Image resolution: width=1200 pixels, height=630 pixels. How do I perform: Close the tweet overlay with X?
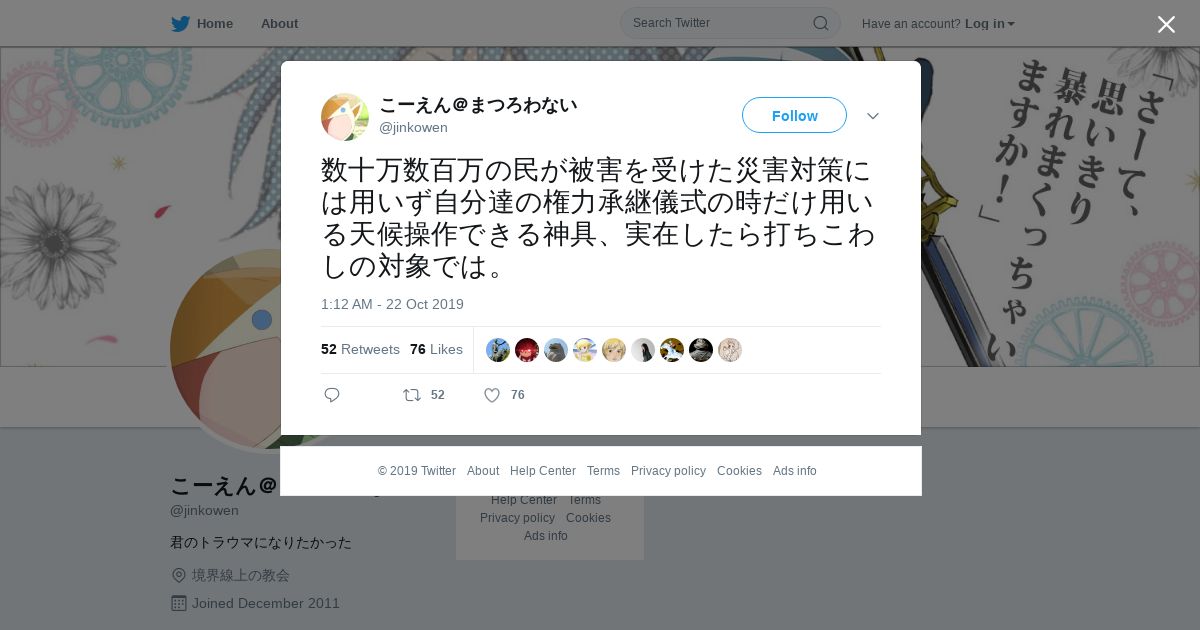(1166, 24)
